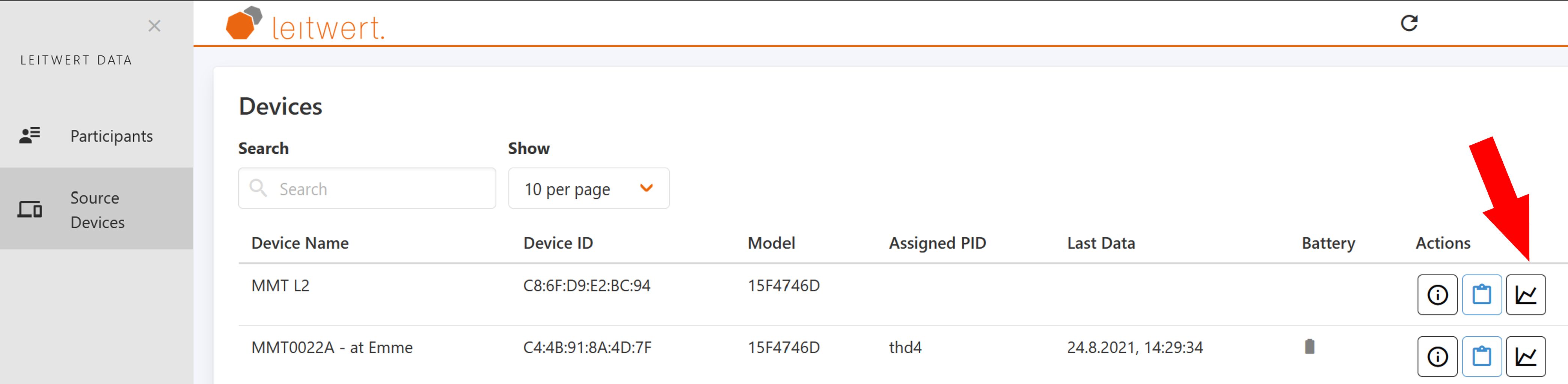Click the clipboard icon for MMT0022A
This screenshot has width=1568, height=384.
pyautogui.click(x=1482, y=357)
